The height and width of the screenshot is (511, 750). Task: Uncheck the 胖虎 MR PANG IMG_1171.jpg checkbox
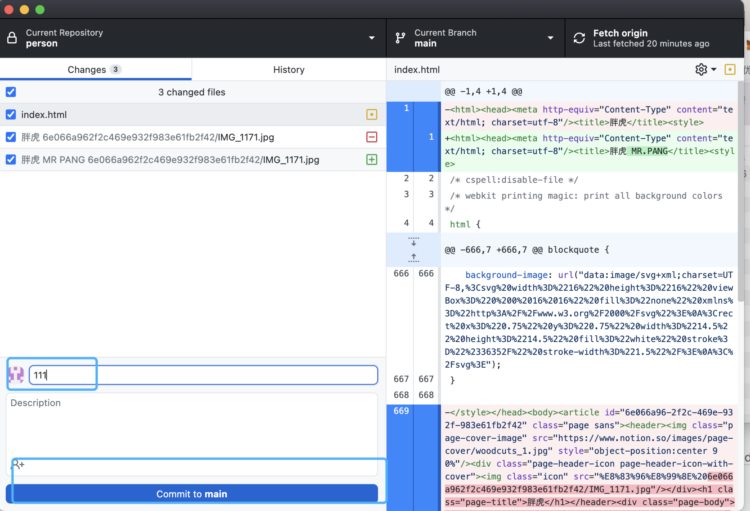point(11,159)
